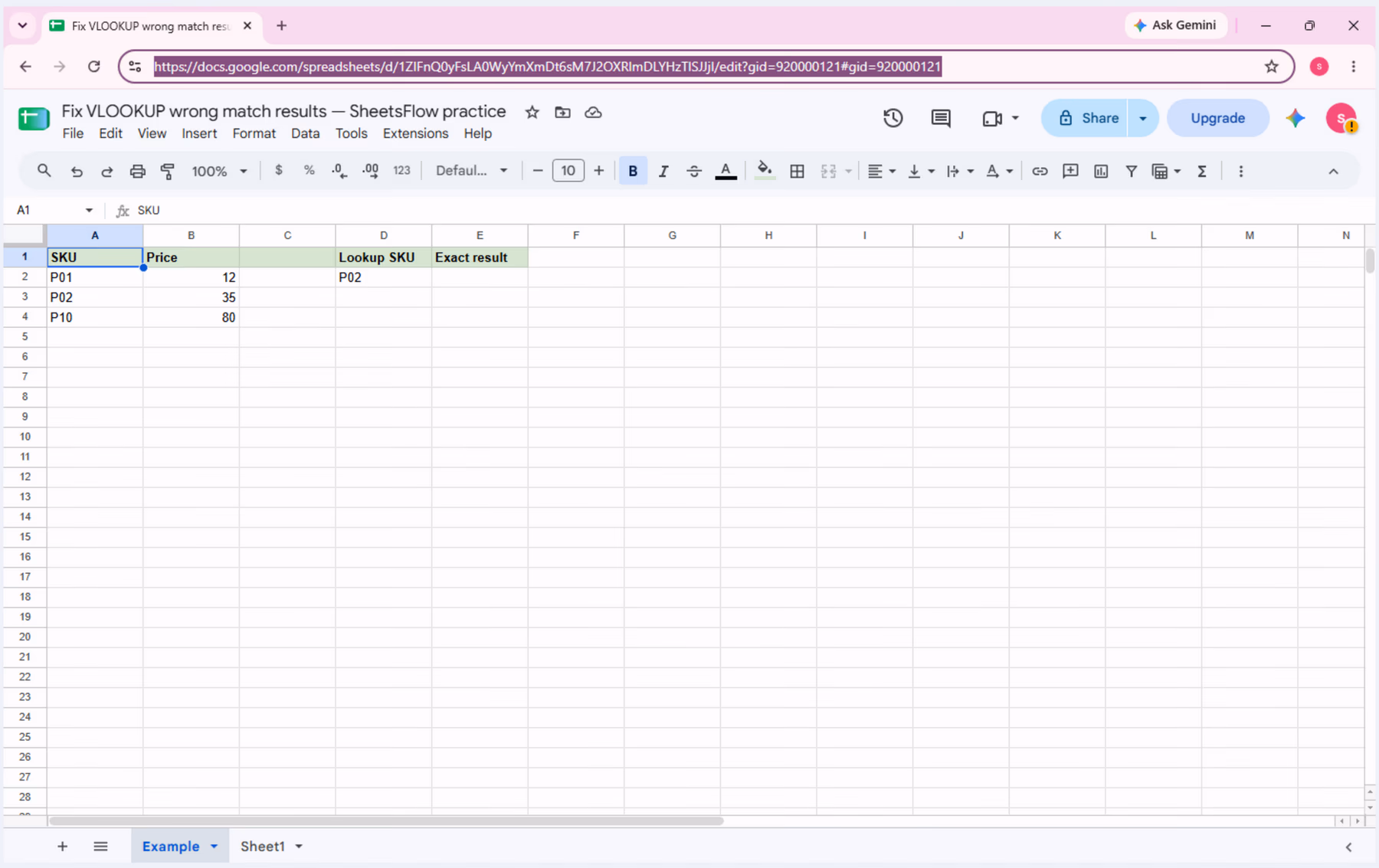
Task: Click Ask Gemini in title bar
Action: 1175,25
